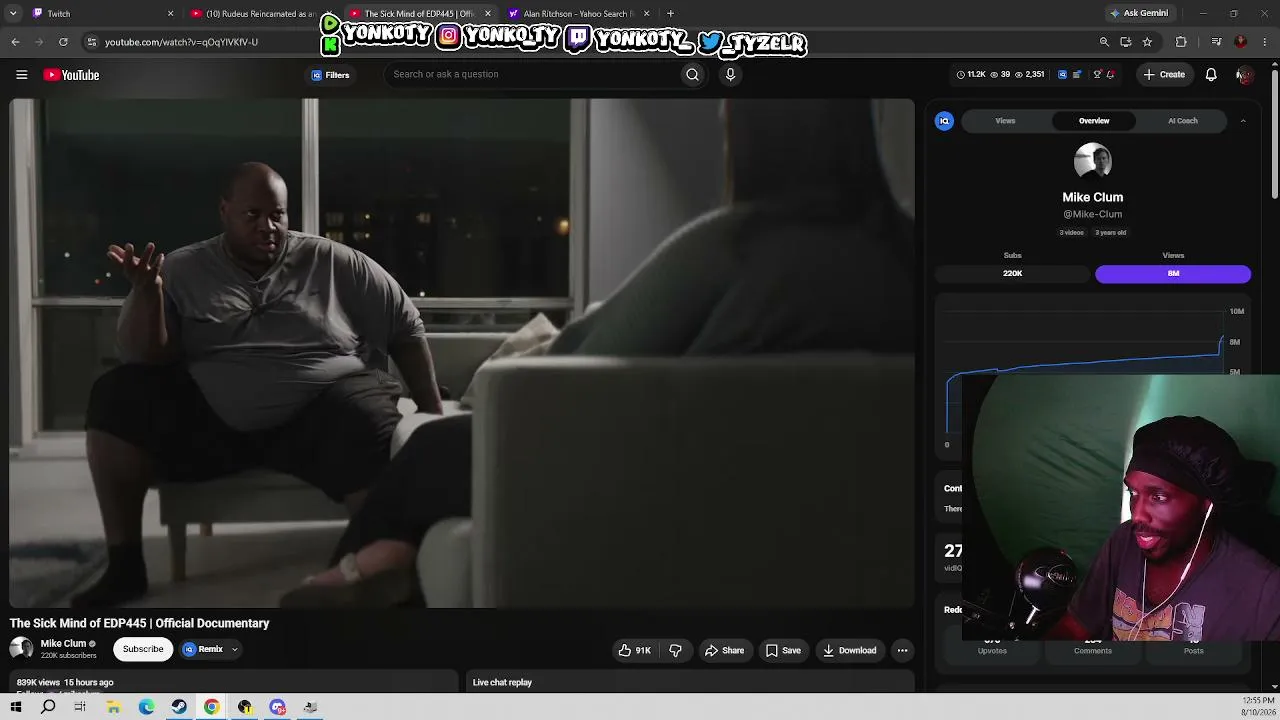The image size is (1280, 720).
Task: Click the Mike Clum profile picture in vidIQ panel
Action: (x=1092, y=162)
